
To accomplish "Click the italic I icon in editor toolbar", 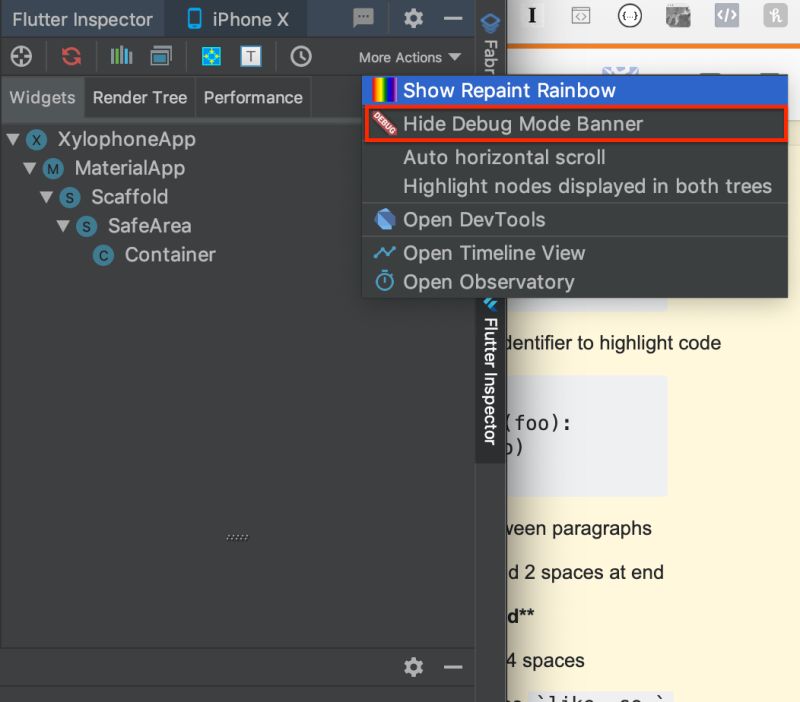I will 532,16.
